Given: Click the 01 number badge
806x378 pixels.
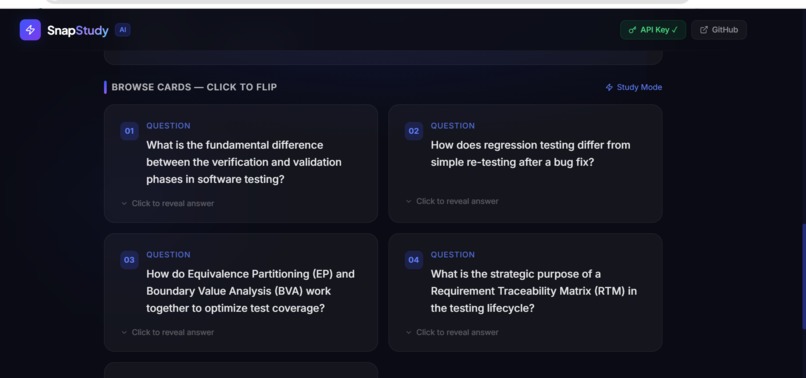Looking at the screenshot, I should click(129, 131).
